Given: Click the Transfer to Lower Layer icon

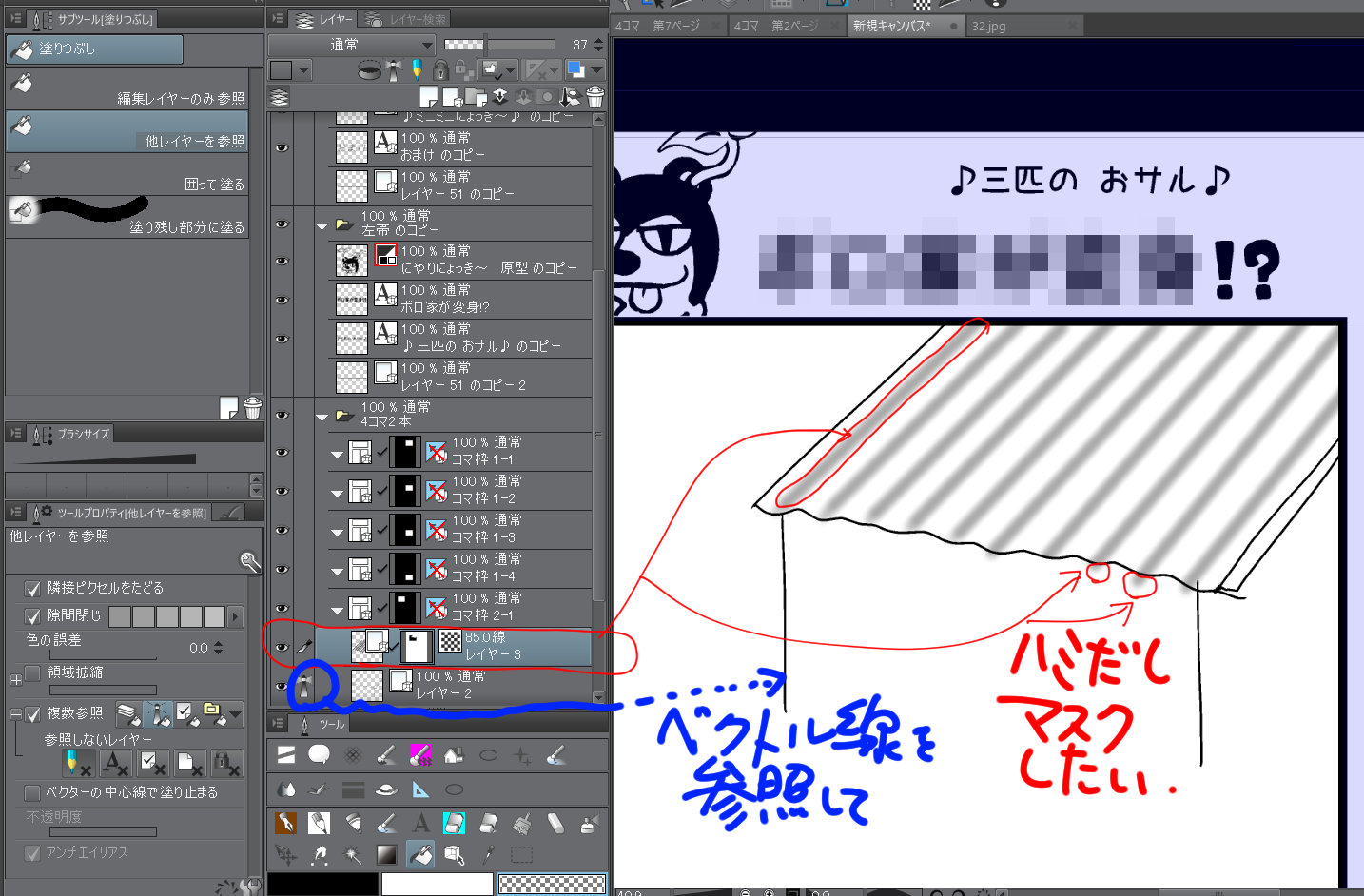Looking at the screenshot, I should (499, 97).
